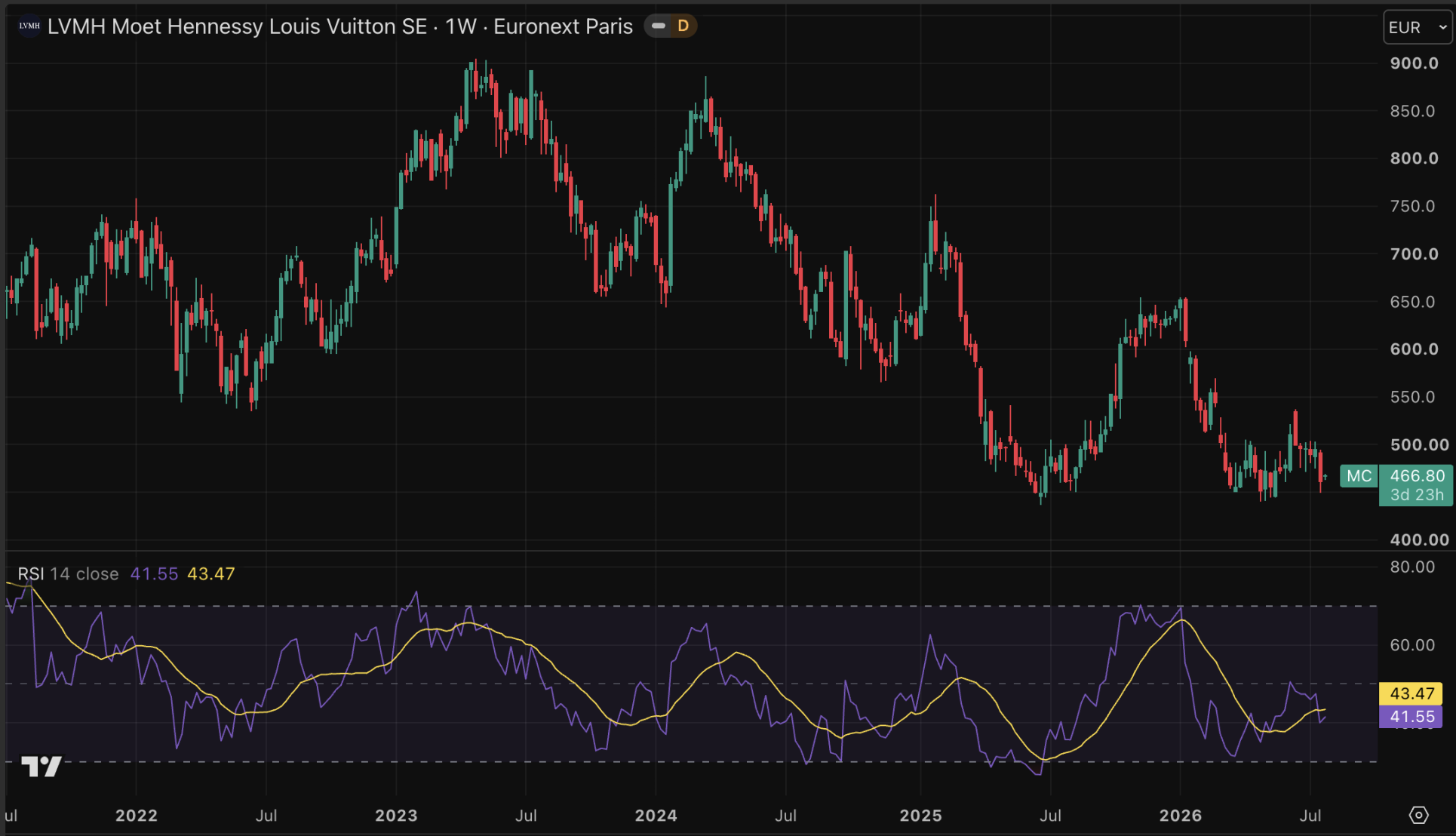Click the delayed data 'D' indicator badge
Image resolution: width=1456 pixels, height=836 pixels.
(x=683, y=26)
